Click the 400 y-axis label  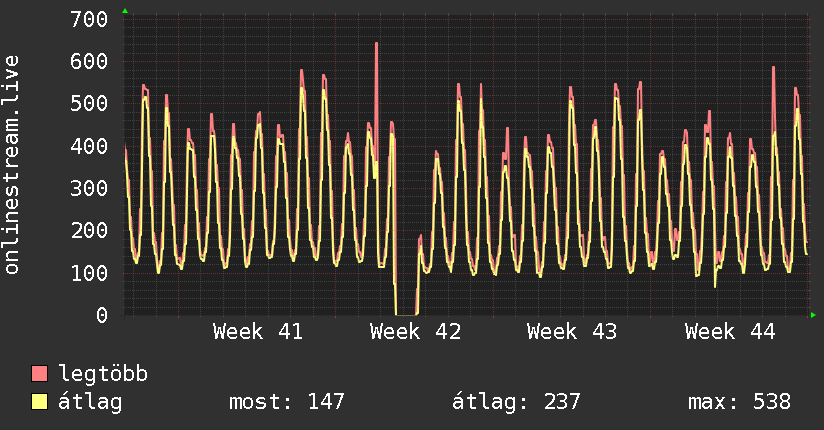[89, 146]
